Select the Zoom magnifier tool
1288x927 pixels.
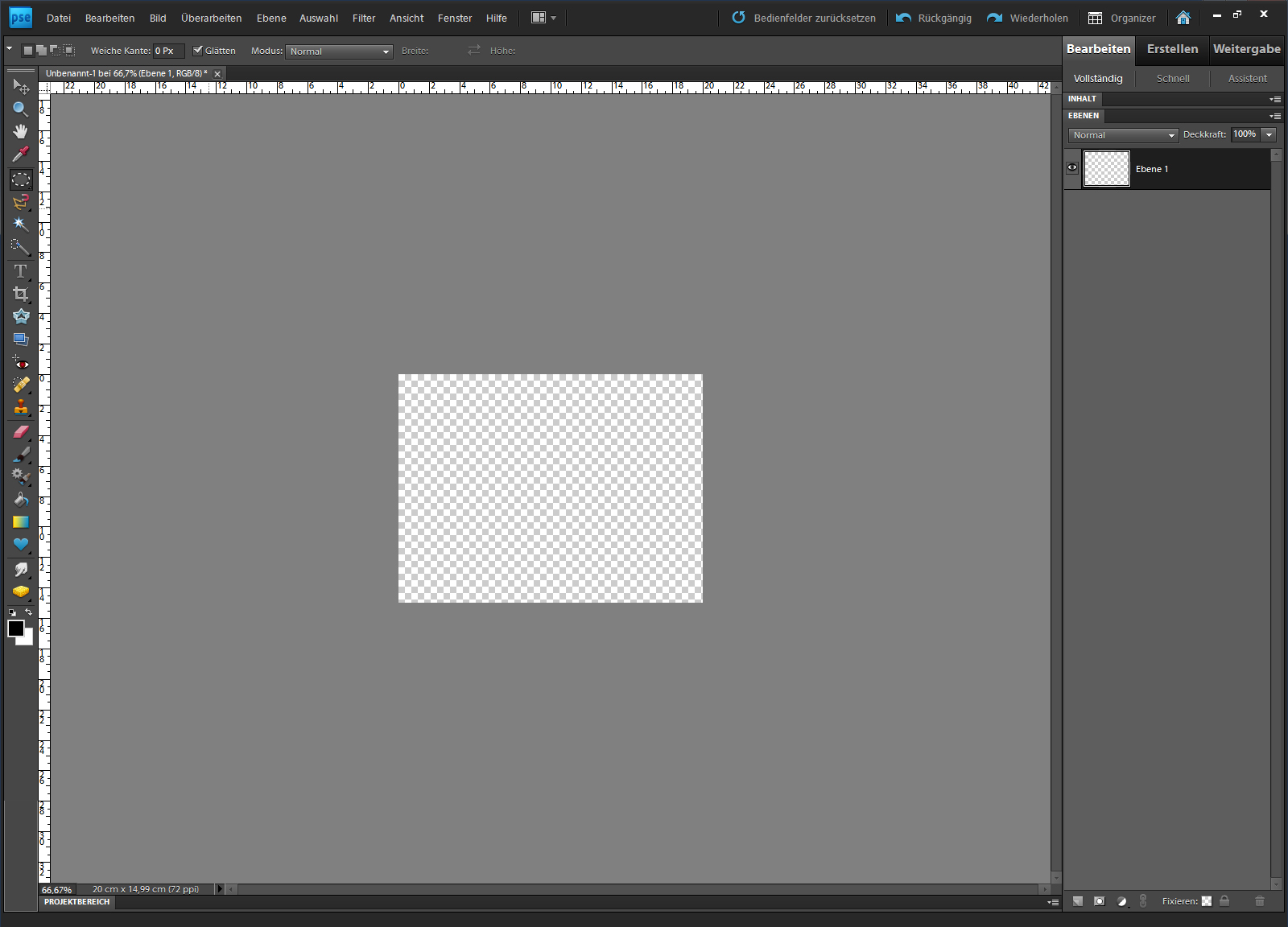pos(21,109)
